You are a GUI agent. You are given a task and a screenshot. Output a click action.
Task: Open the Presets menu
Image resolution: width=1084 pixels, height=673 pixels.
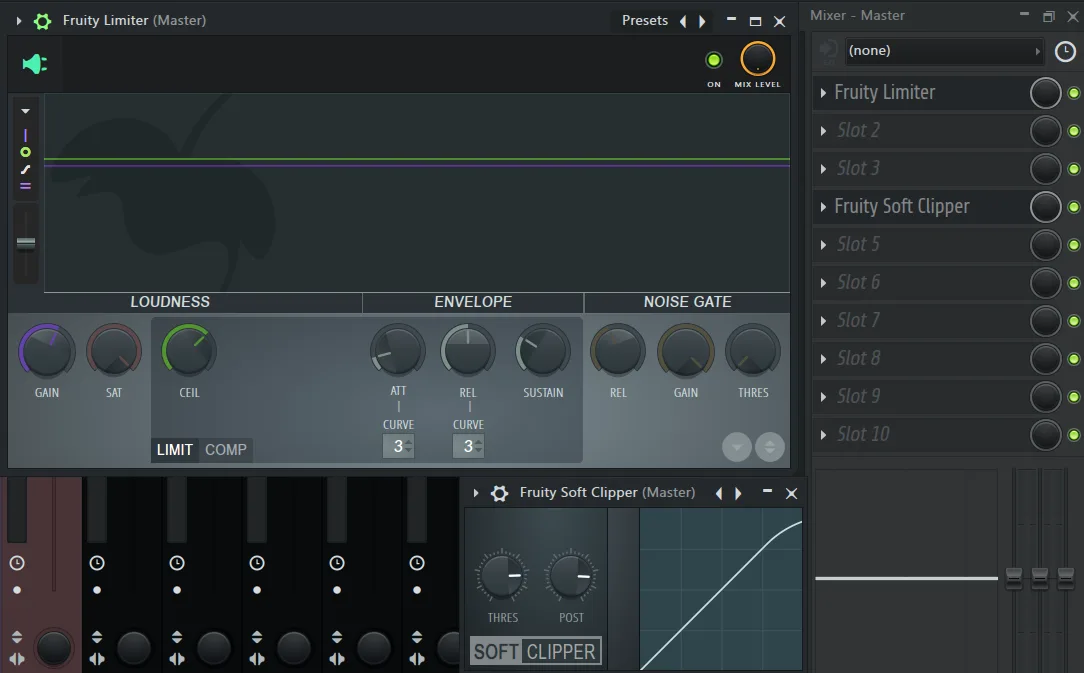[x=644, y=21]
